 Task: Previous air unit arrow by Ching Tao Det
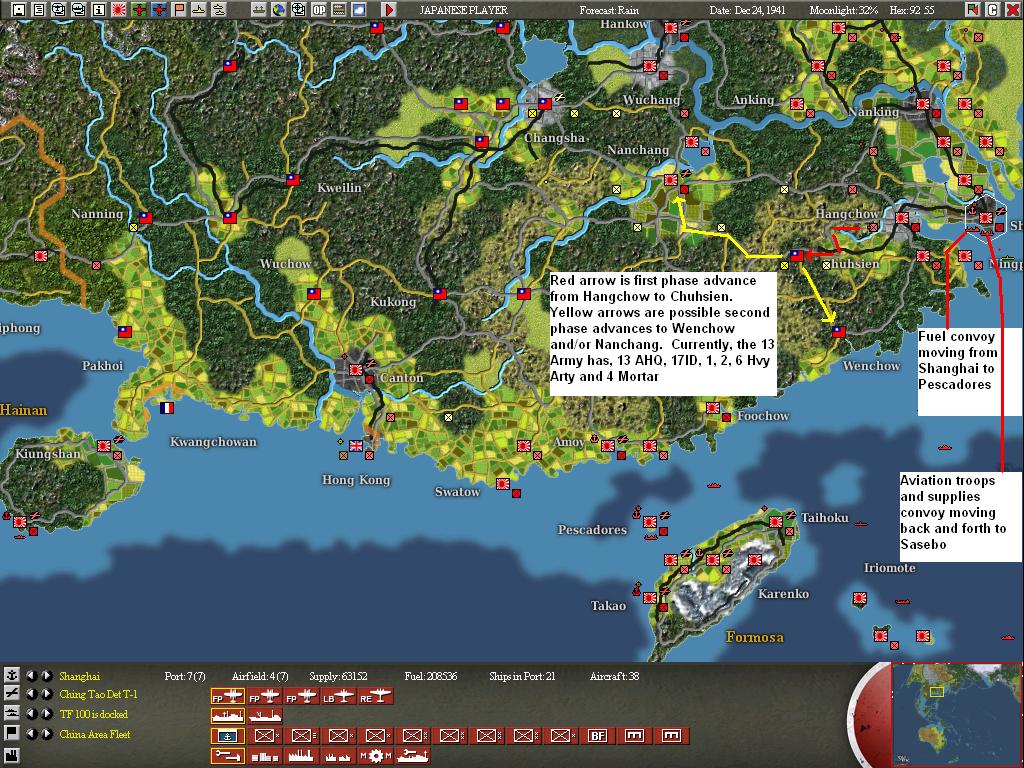[x=31, y=694]
